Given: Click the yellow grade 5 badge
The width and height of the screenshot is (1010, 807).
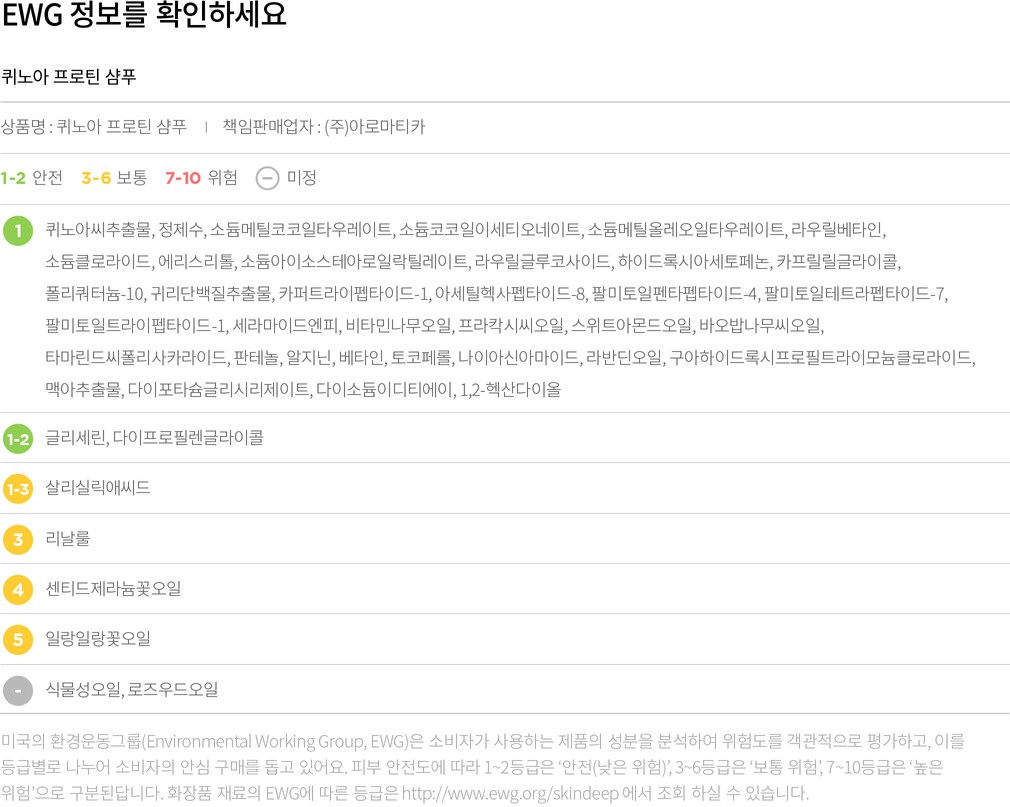Looking at the screenshot, I should [18, 639].
